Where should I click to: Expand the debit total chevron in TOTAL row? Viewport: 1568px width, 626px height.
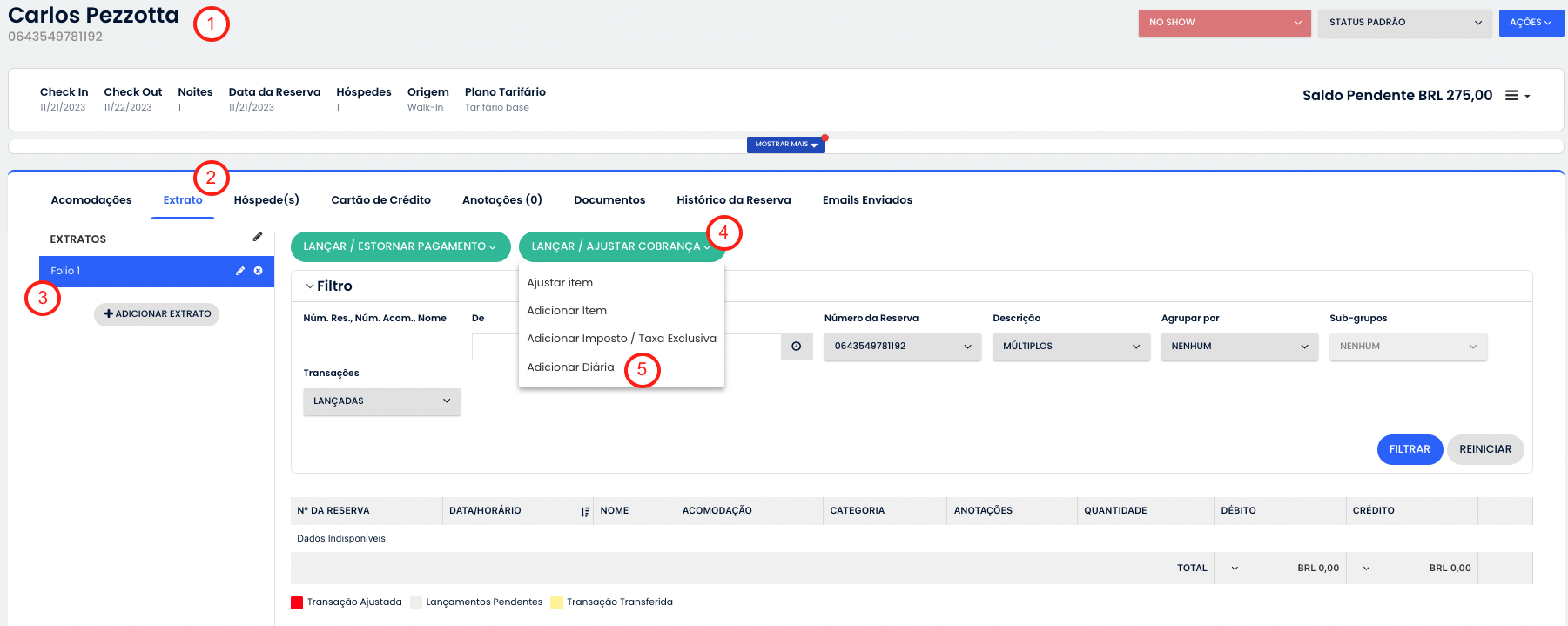coord(1235,569)
